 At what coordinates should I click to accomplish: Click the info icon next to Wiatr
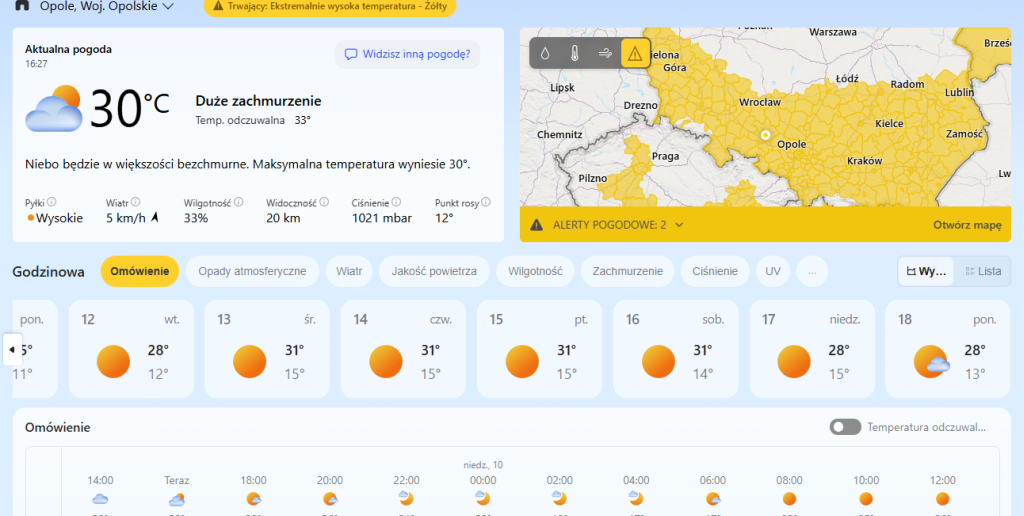(136, 202)
